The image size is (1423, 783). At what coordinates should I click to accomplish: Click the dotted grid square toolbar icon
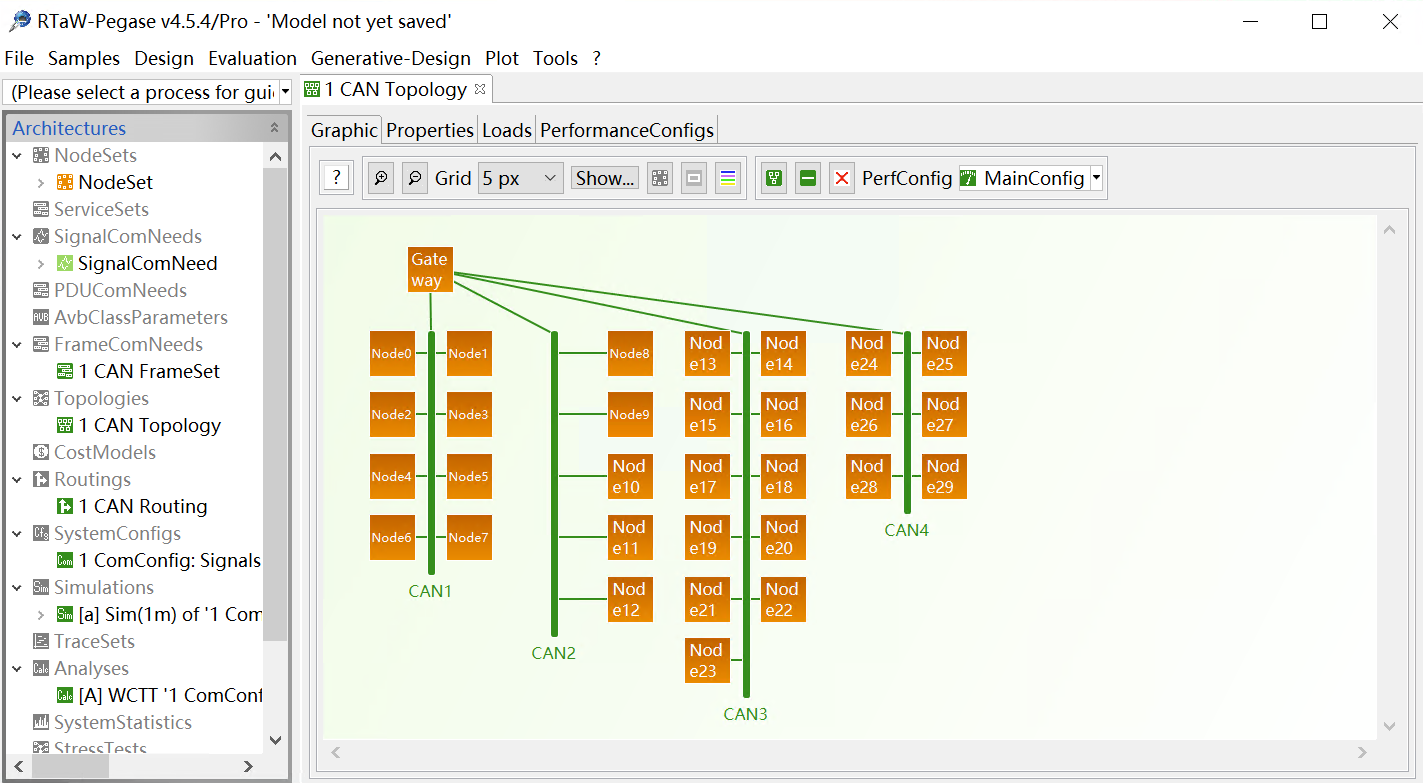click(x=660, y=179)
